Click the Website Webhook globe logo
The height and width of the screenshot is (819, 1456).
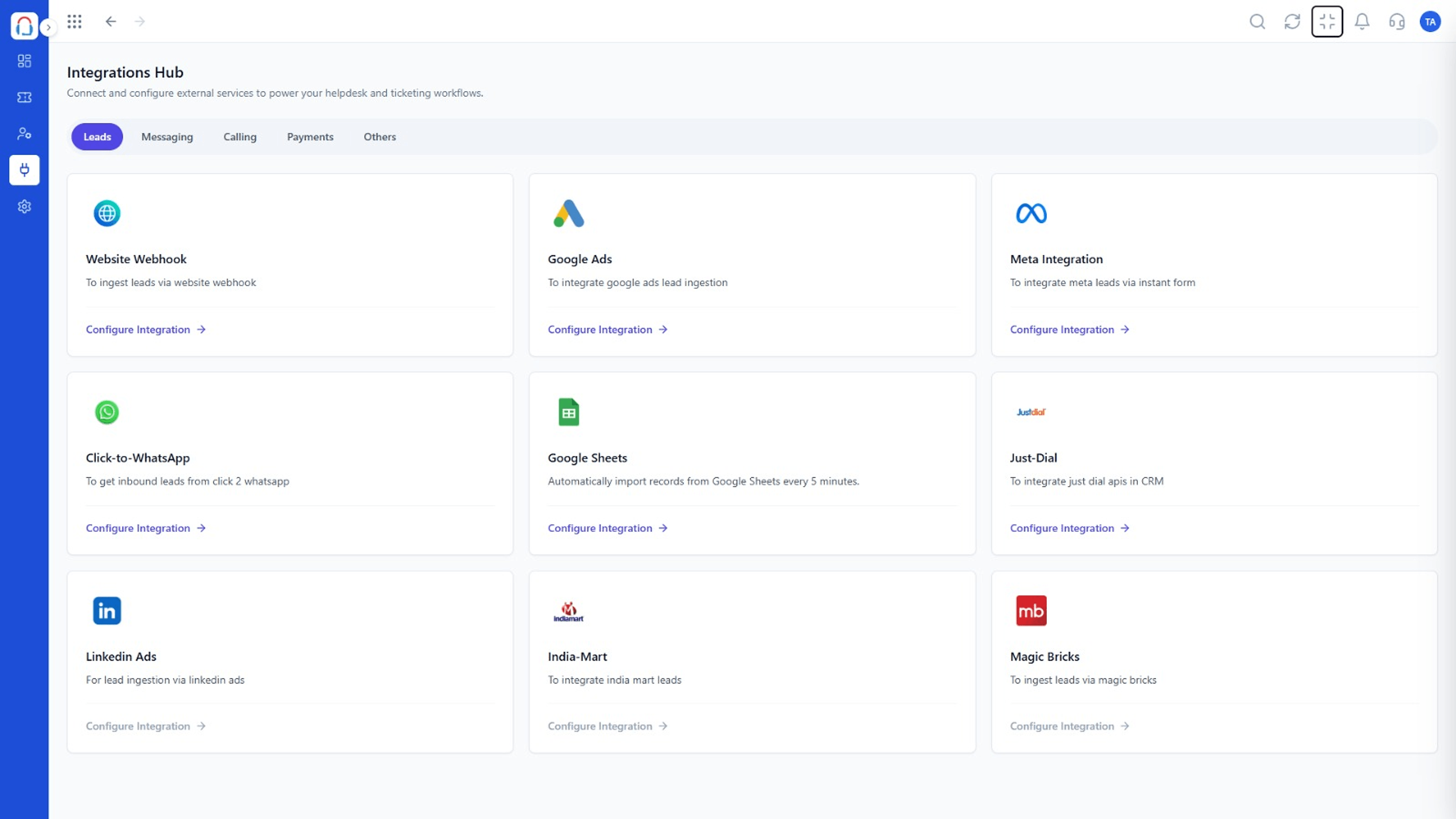click(x=107, y=214)
